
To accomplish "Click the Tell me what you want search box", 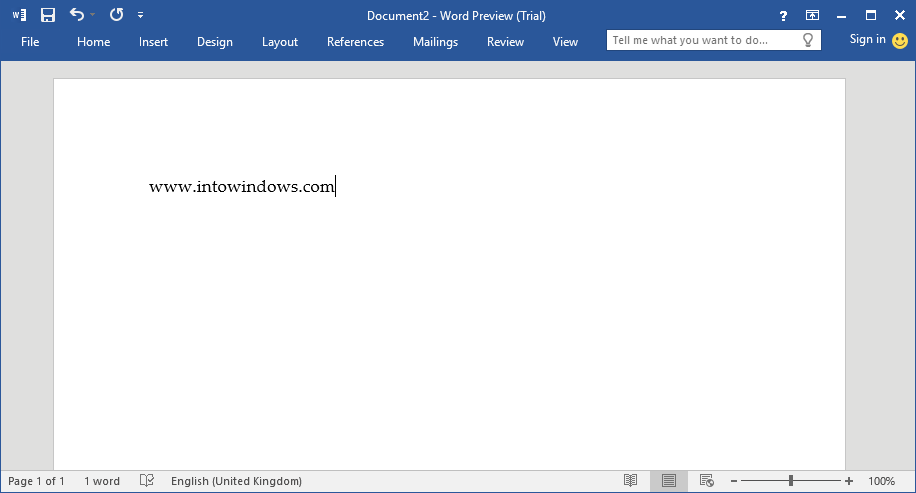I will pyautogui.click(x=713, y=40).
